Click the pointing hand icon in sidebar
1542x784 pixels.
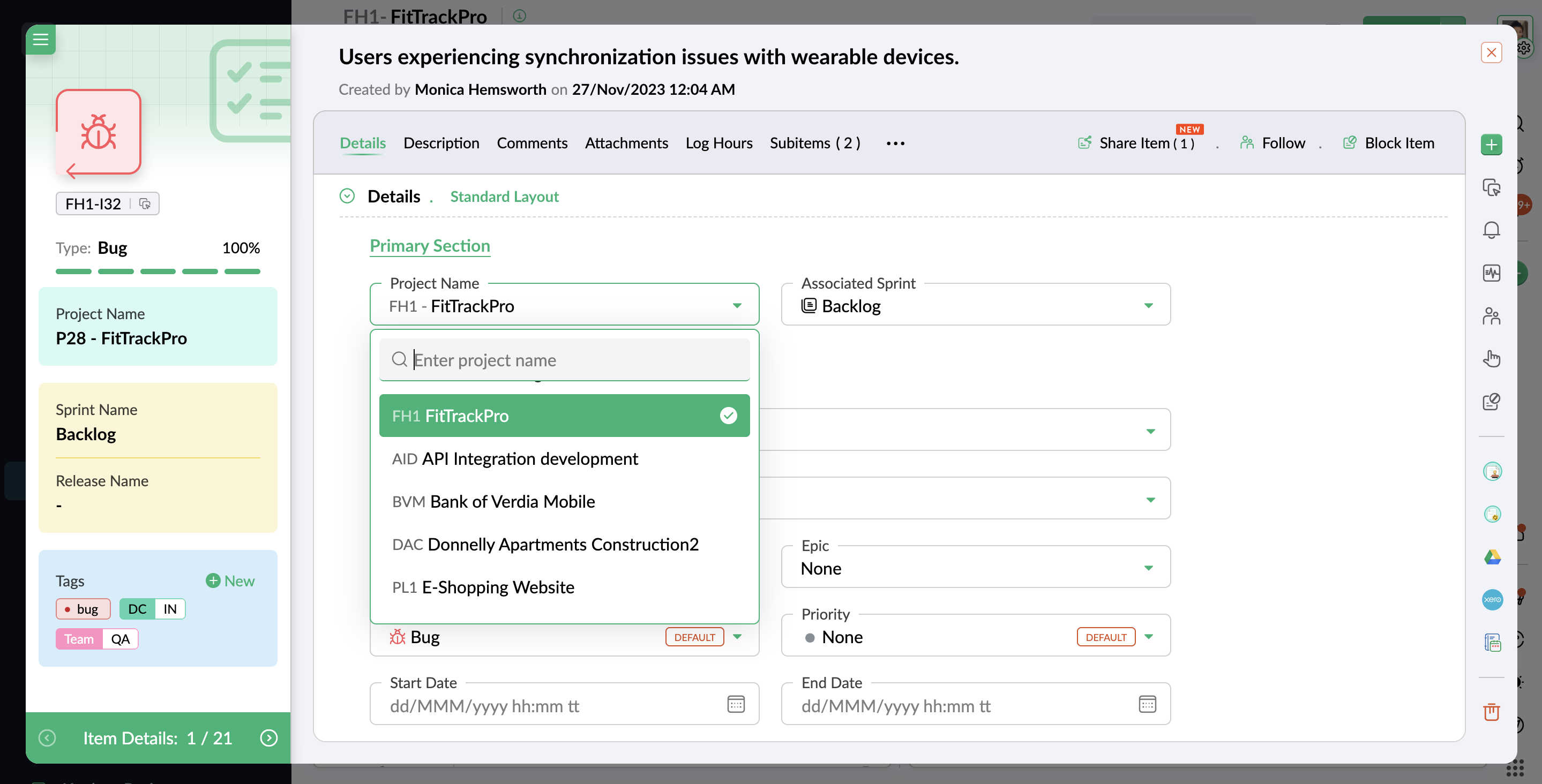1491,358
